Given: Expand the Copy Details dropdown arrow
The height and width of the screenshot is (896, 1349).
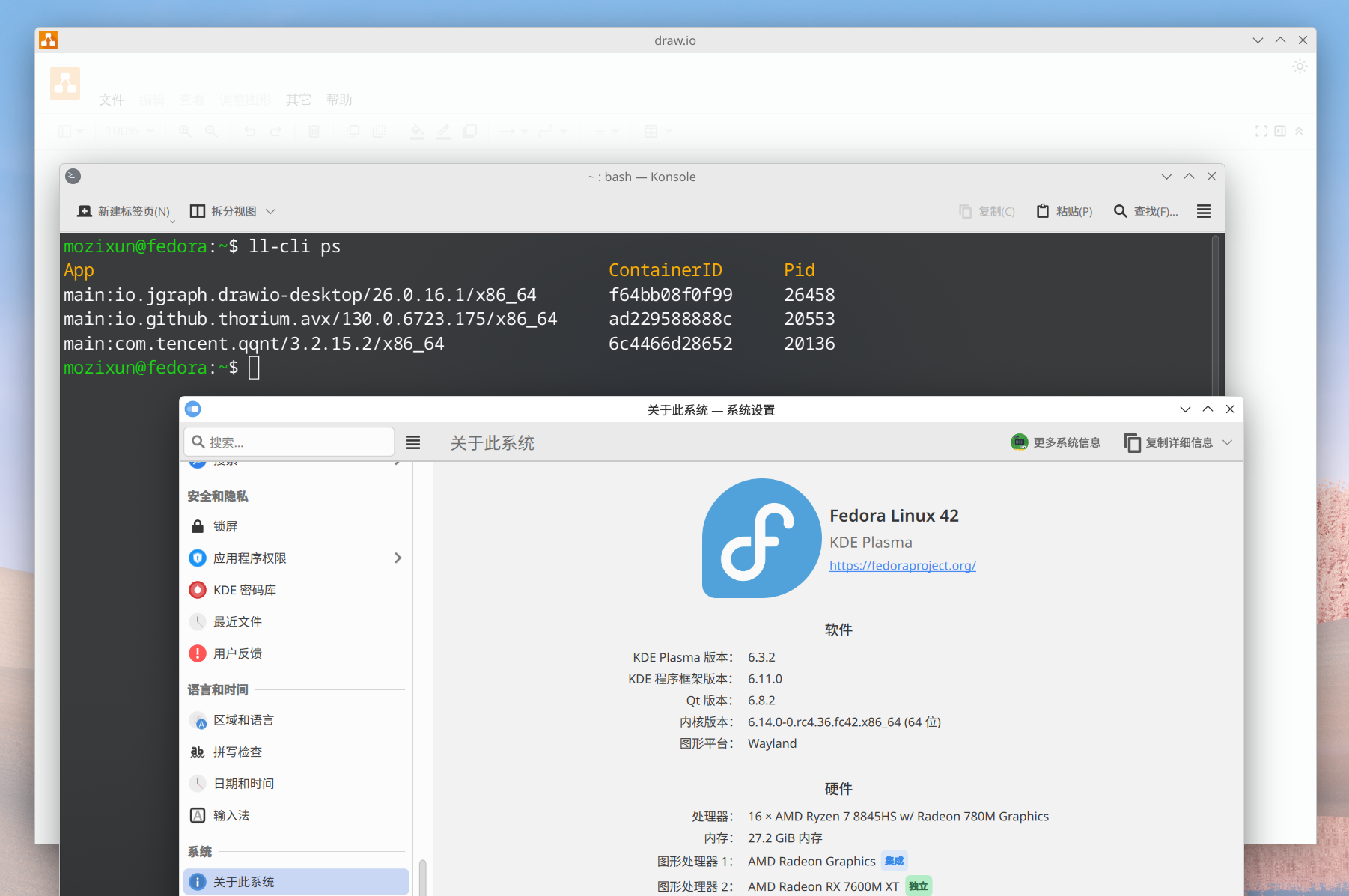Looking at the screenshot, I should (x=1227, y=442).
